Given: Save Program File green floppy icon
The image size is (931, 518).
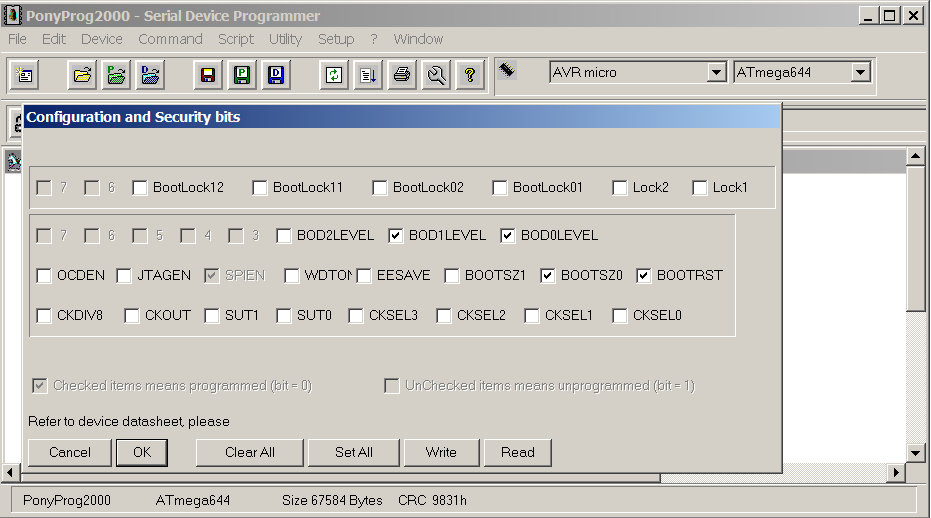Looking at the screenshot, I should (242, 75).
